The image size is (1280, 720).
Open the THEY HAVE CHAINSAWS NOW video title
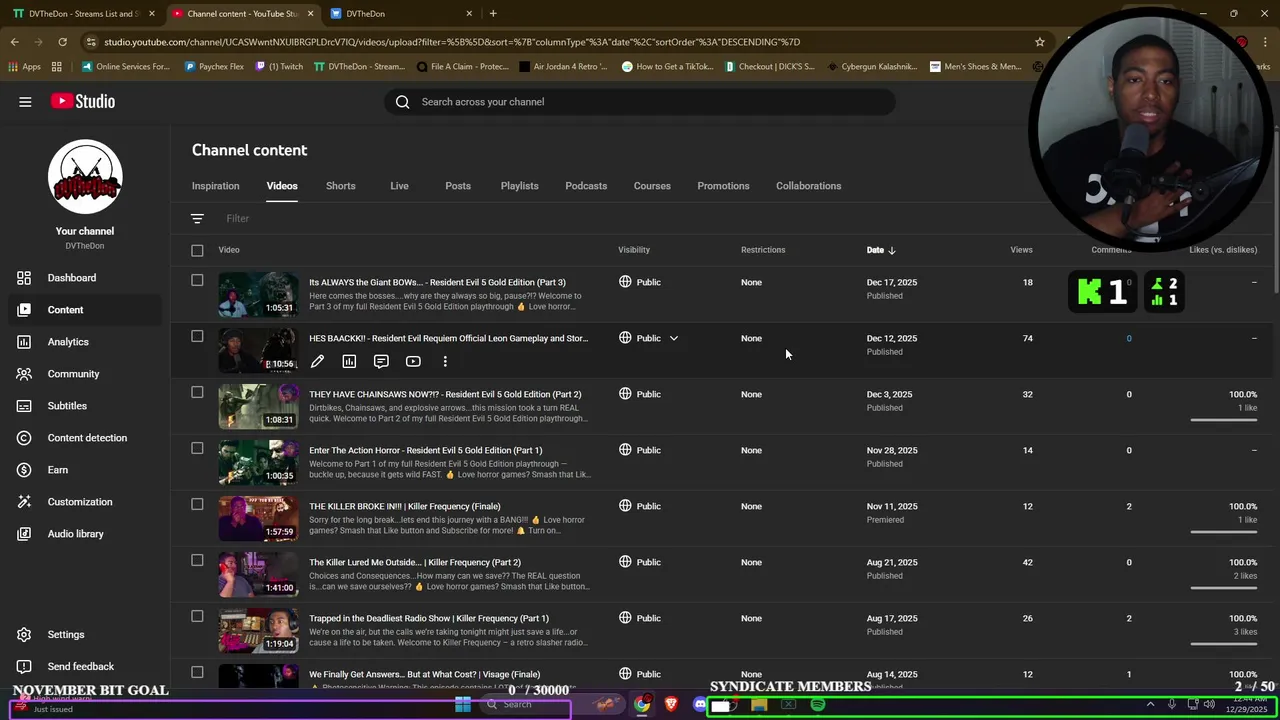point(445,394)
